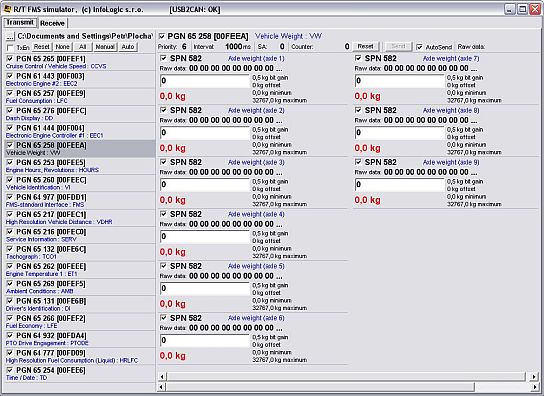Screen dimensions: 544x396
Task: Select PGN 65 260 Vehicle Identification row
Action: point(80,183)
